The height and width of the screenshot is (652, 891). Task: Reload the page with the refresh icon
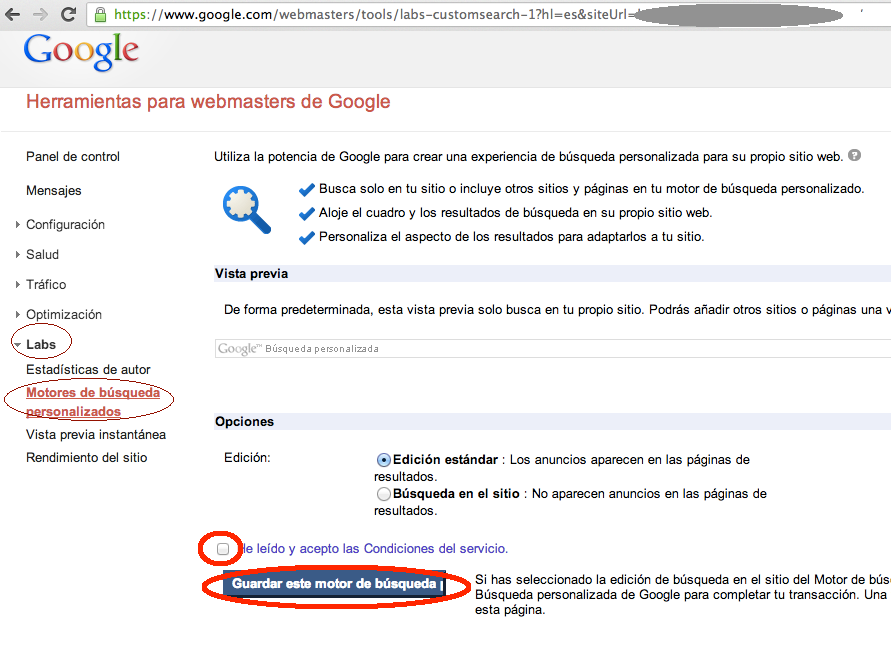click(68, 14)
